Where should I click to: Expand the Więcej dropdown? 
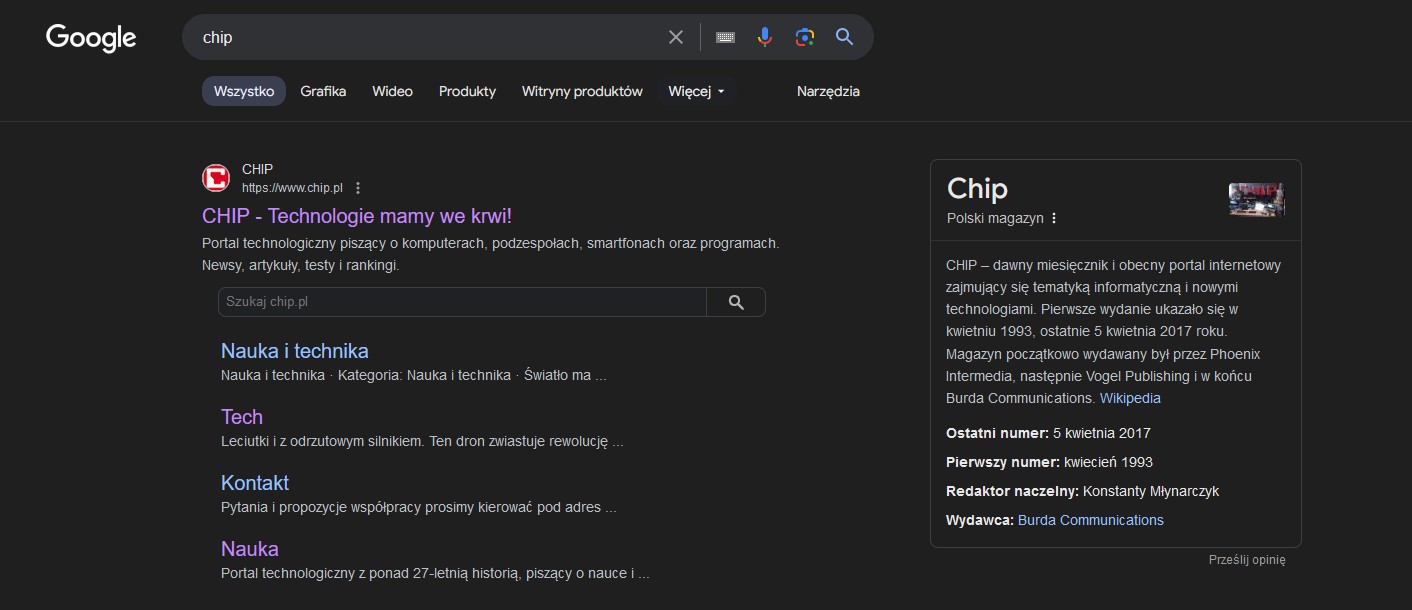(x=696, y=91)
